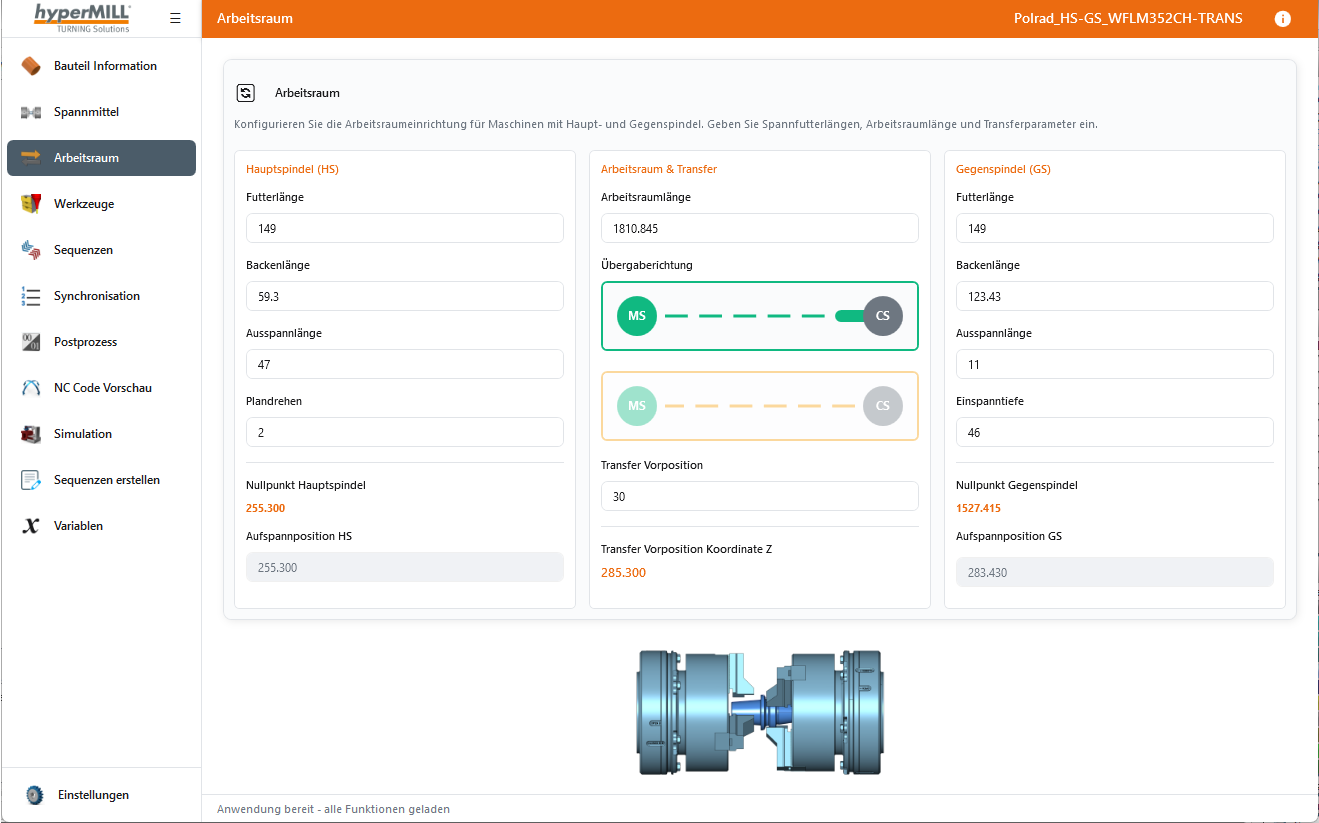
Task: Click the info icon in orange header
Action: 1283,19
